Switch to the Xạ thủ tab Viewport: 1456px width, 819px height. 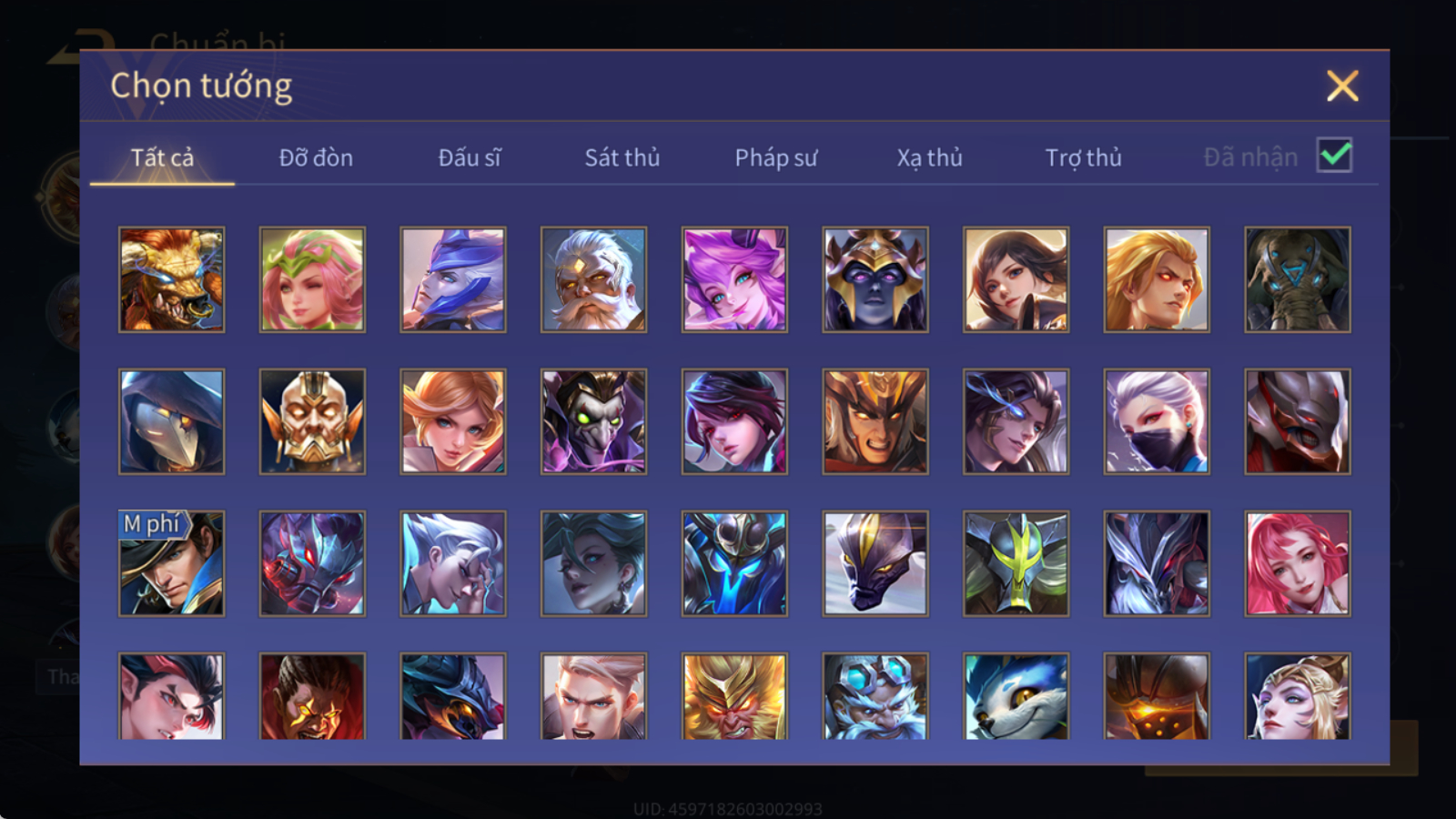tap(929, 157)
